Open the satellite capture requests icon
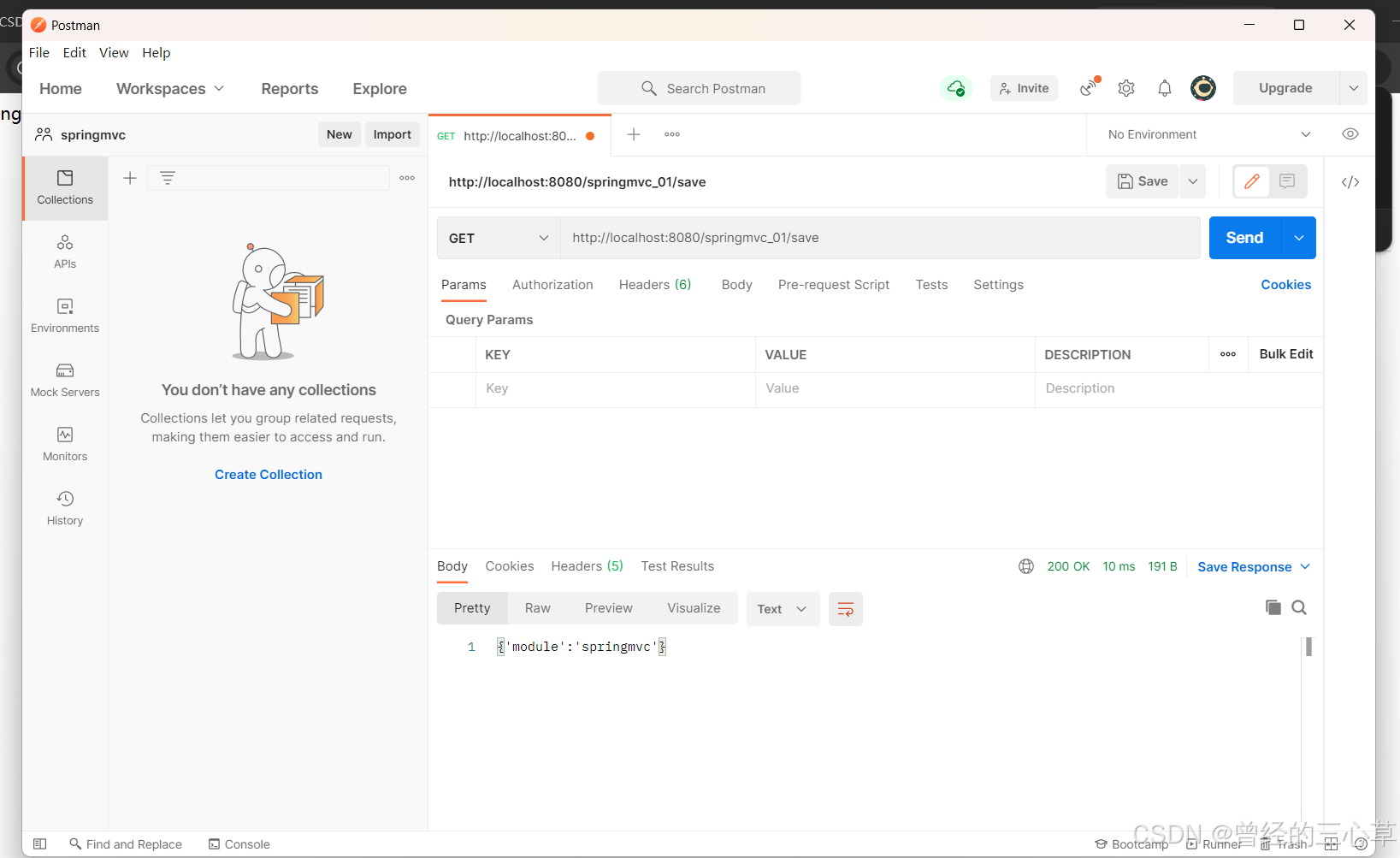The height and width of the screenshot is (858, 1400). pyautogui.click(x=1089, y=87)
